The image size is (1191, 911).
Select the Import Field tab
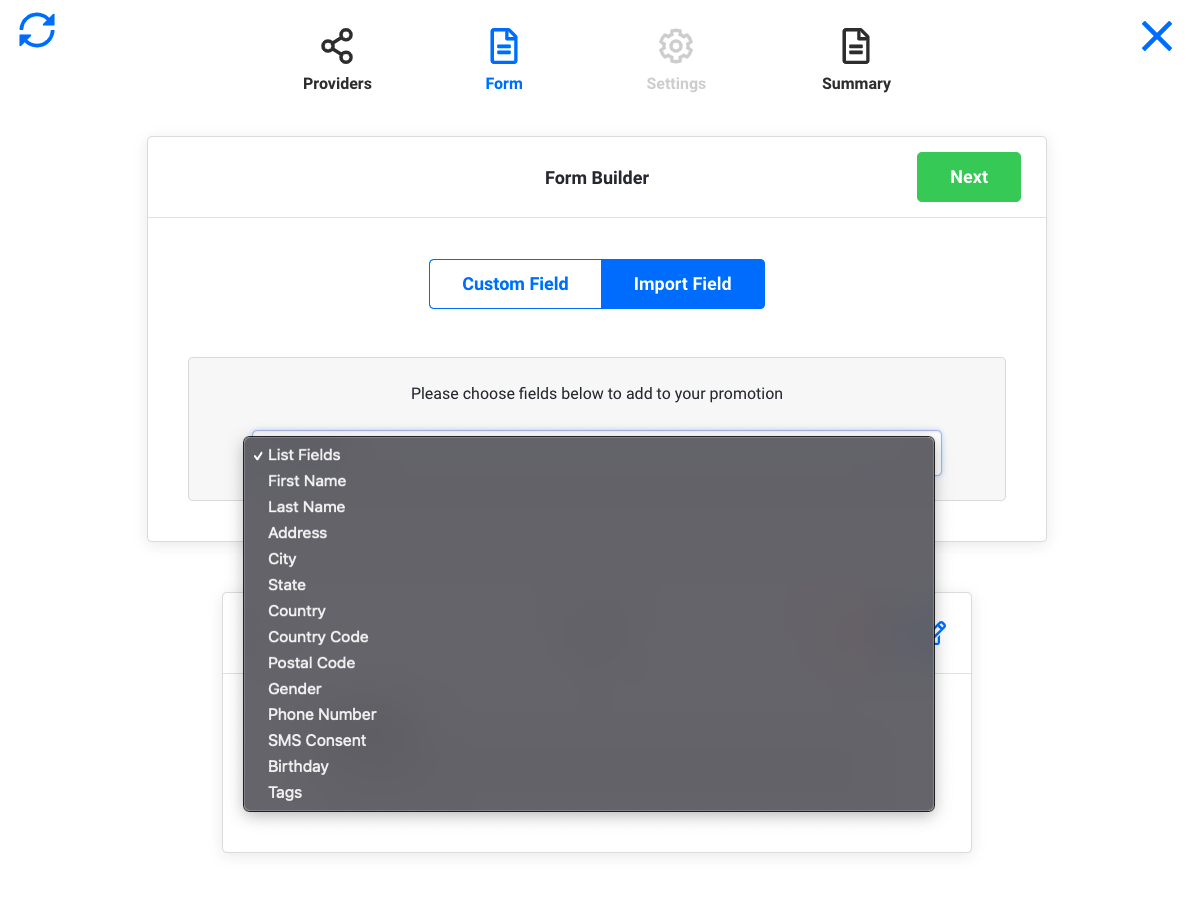pyautogui.click(x=683, y=284)
